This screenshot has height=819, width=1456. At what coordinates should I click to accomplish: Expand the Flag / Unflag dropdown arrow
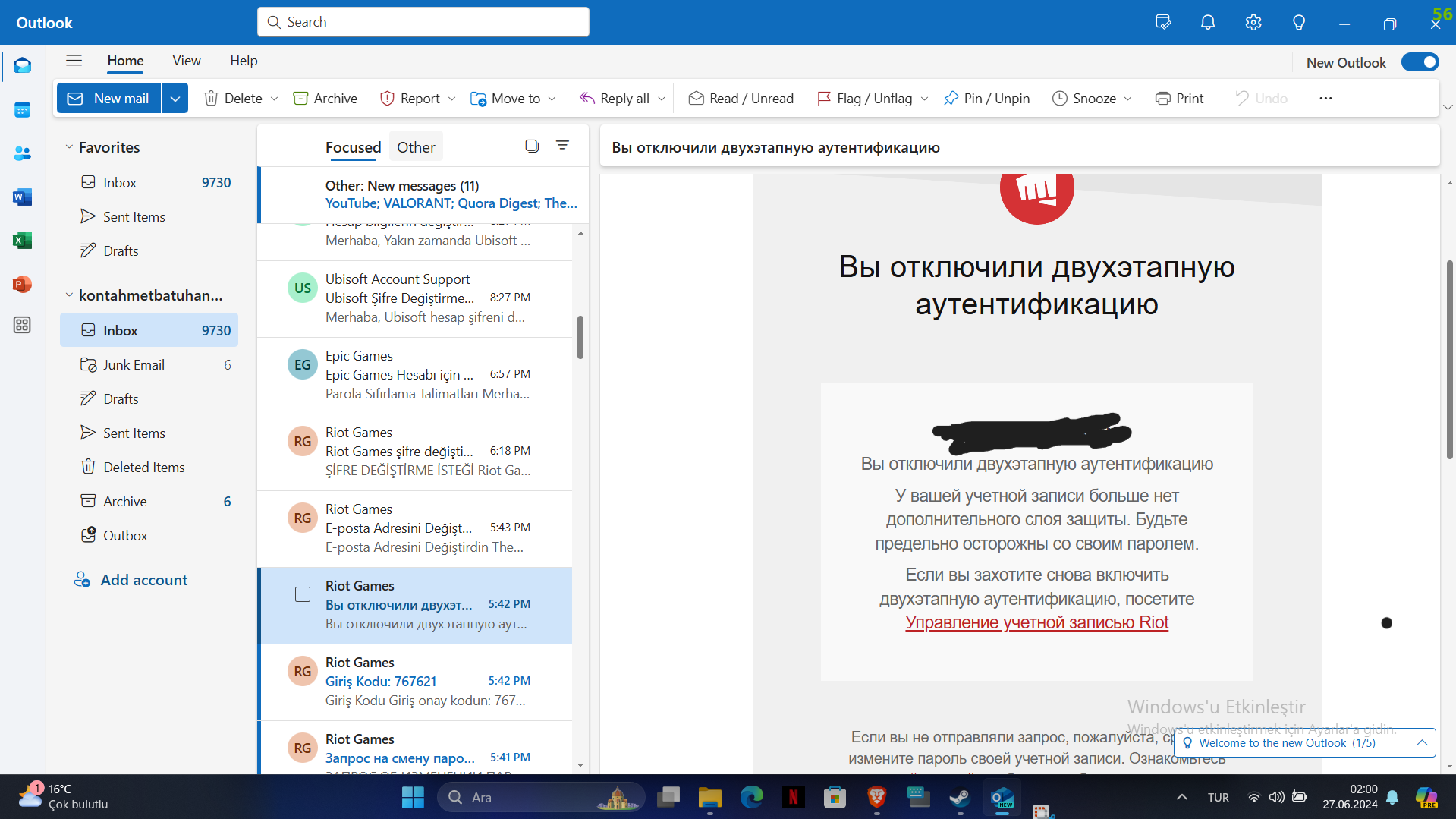[x=924, y=99]
